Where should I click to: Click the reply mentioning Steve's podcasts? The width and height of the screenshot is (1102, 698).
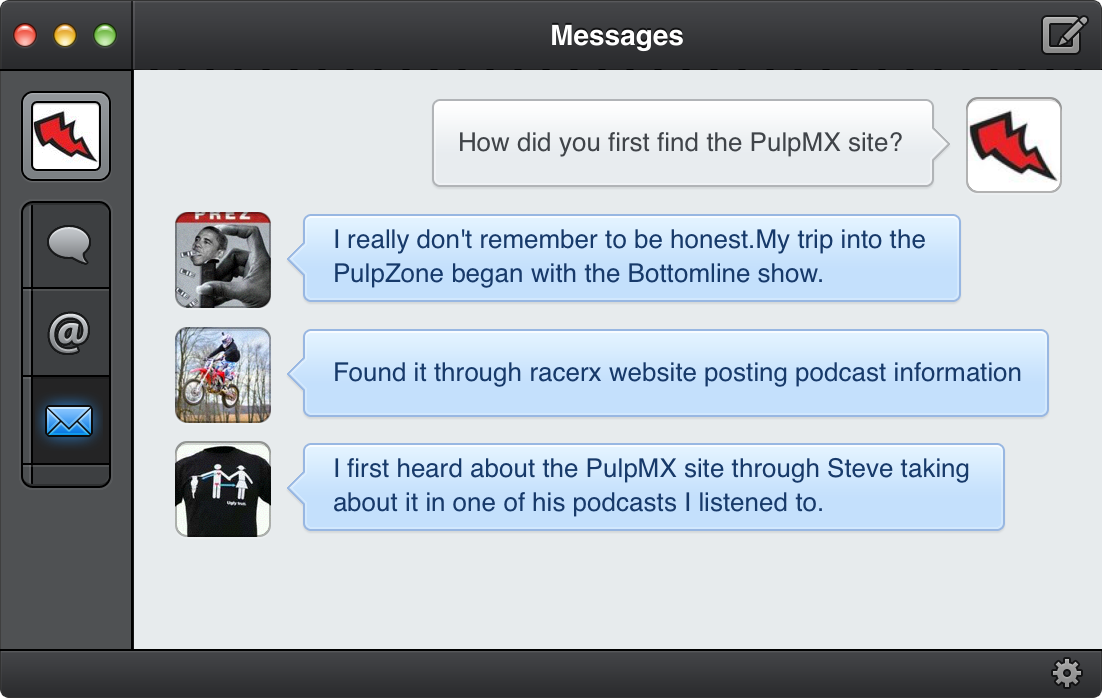click(652, 487)
